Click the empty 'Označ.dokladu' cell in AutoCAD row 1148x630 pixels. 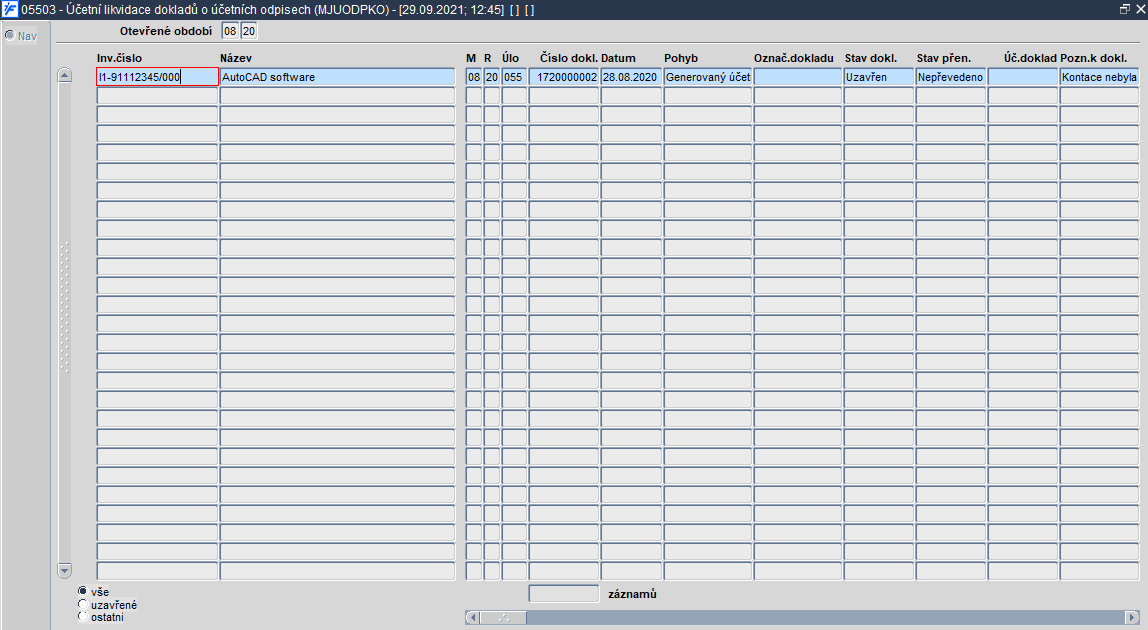(x=797, y=77)
